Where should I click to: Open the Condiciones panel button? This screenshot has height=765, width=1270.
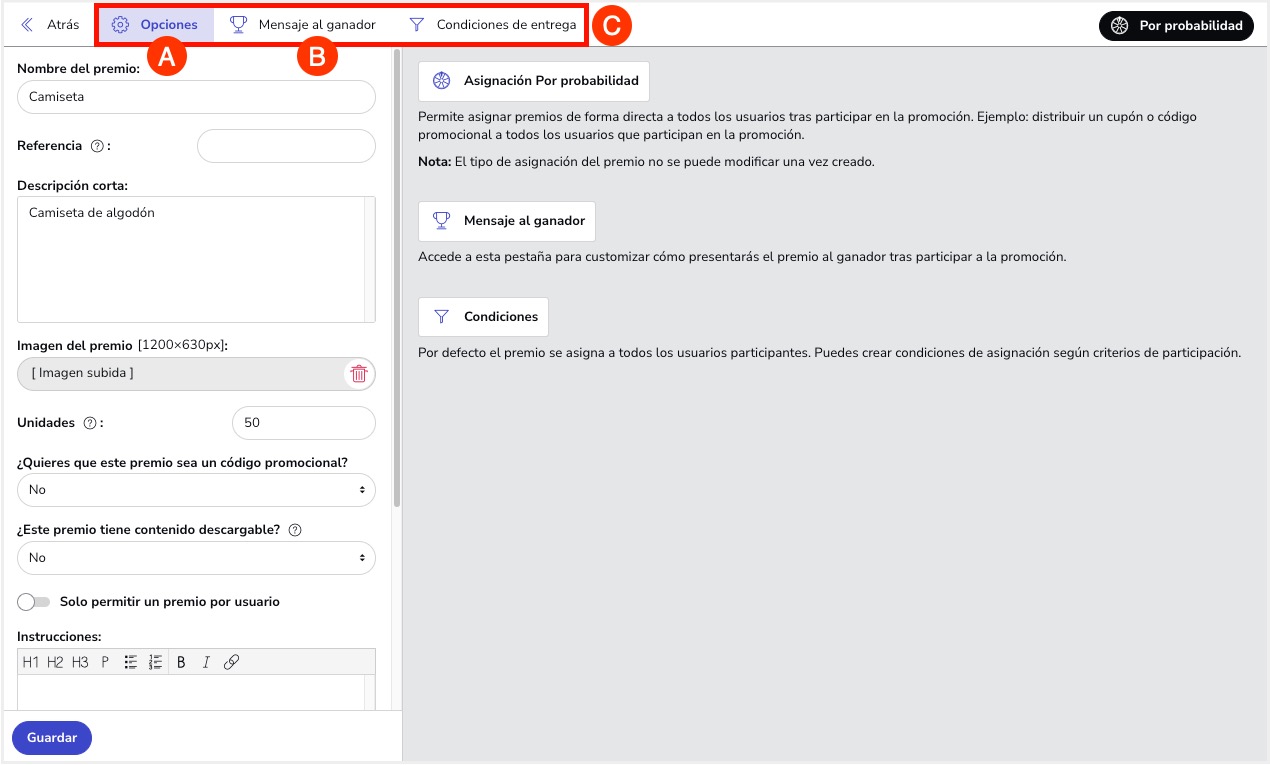coord(483,316)
